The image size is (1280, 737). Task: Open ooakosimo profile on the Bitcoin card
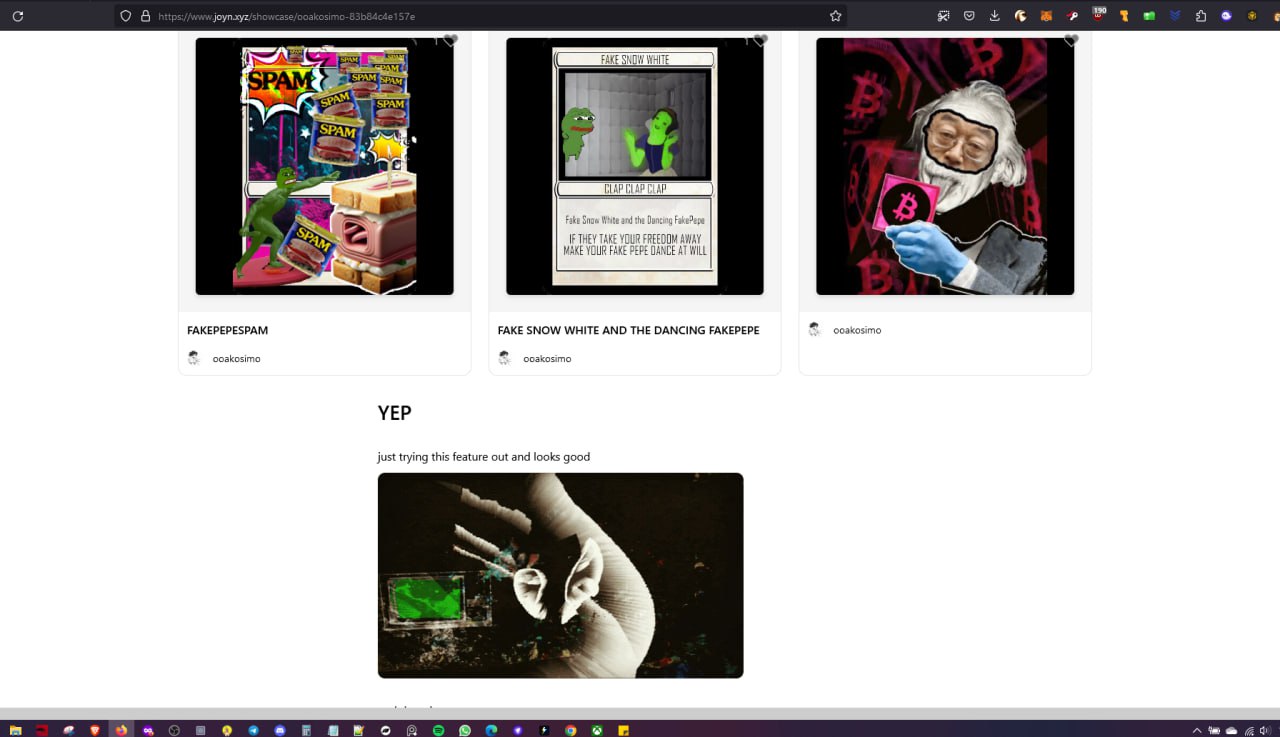[857, 330]
